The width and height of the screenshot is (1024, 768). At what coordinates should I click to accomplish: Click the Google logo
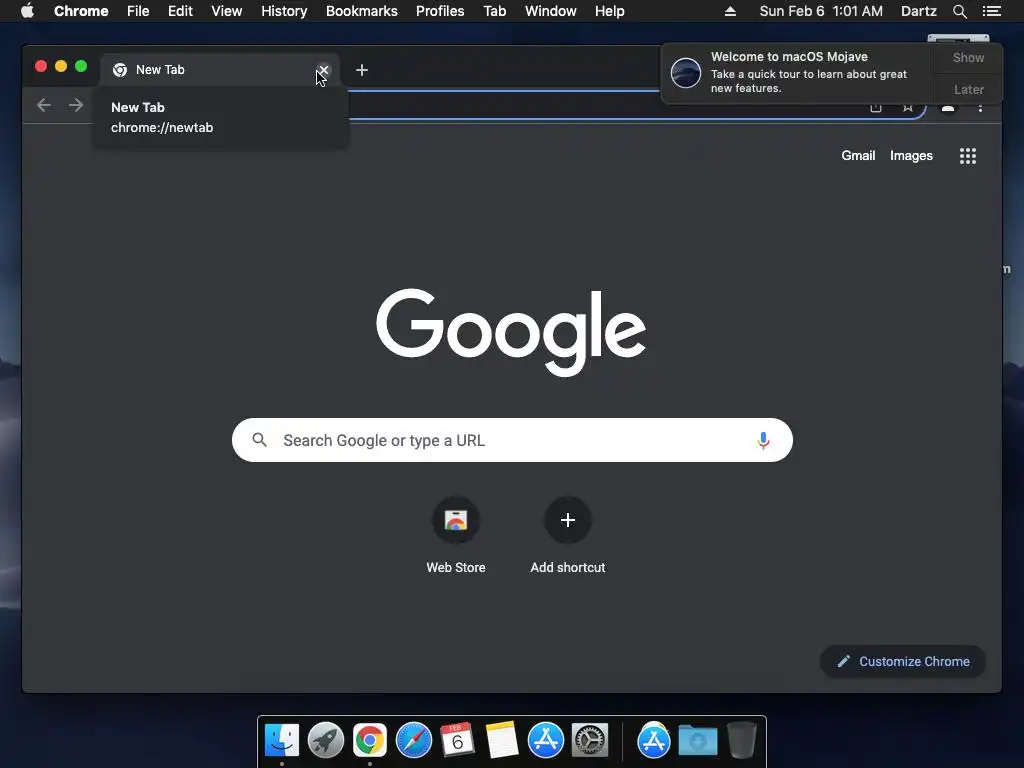(x=511, y=332)
